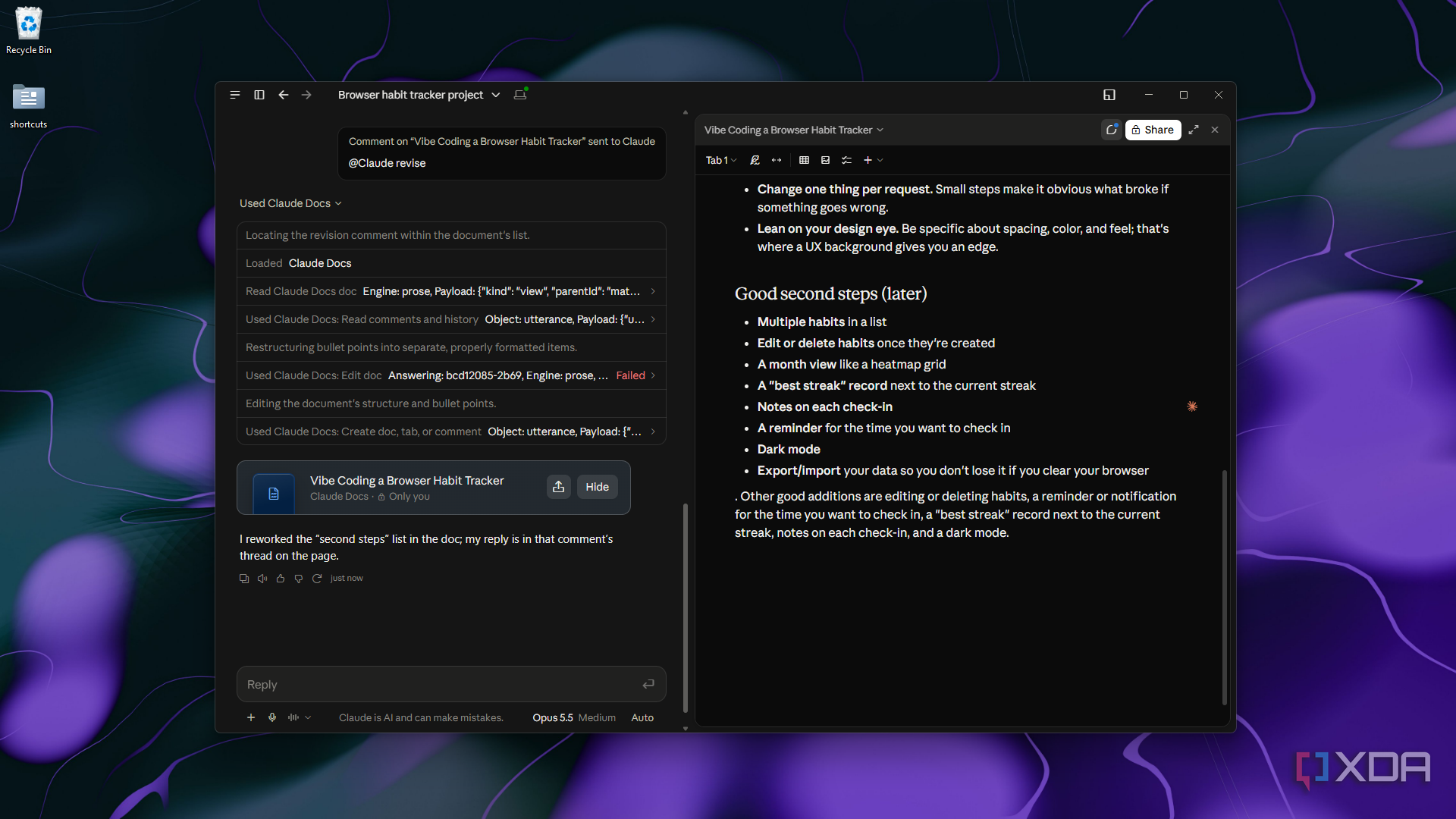1456x819 pixels.
Task: Expand the Create doc, tab, or comment row
Action: coord(451,431)
